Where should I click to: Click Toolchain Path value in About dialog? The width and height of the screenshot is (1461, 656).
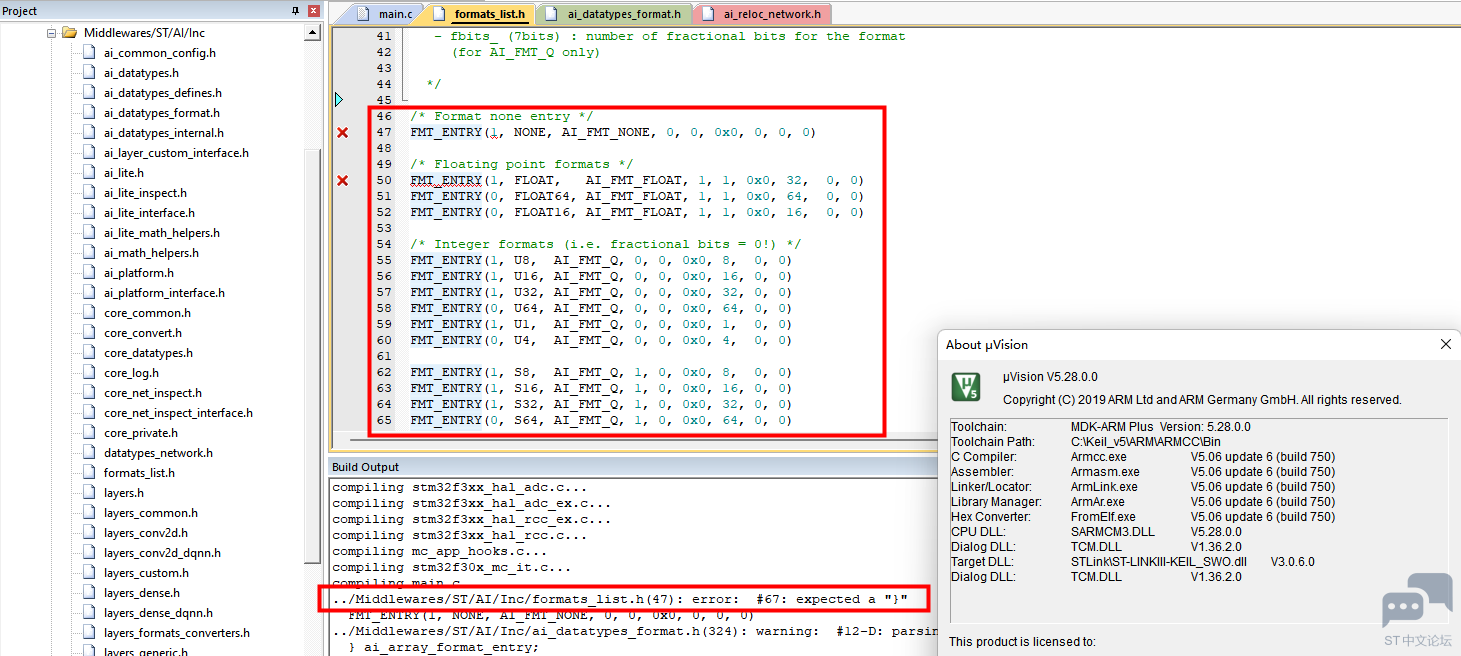coord(1146,441)
